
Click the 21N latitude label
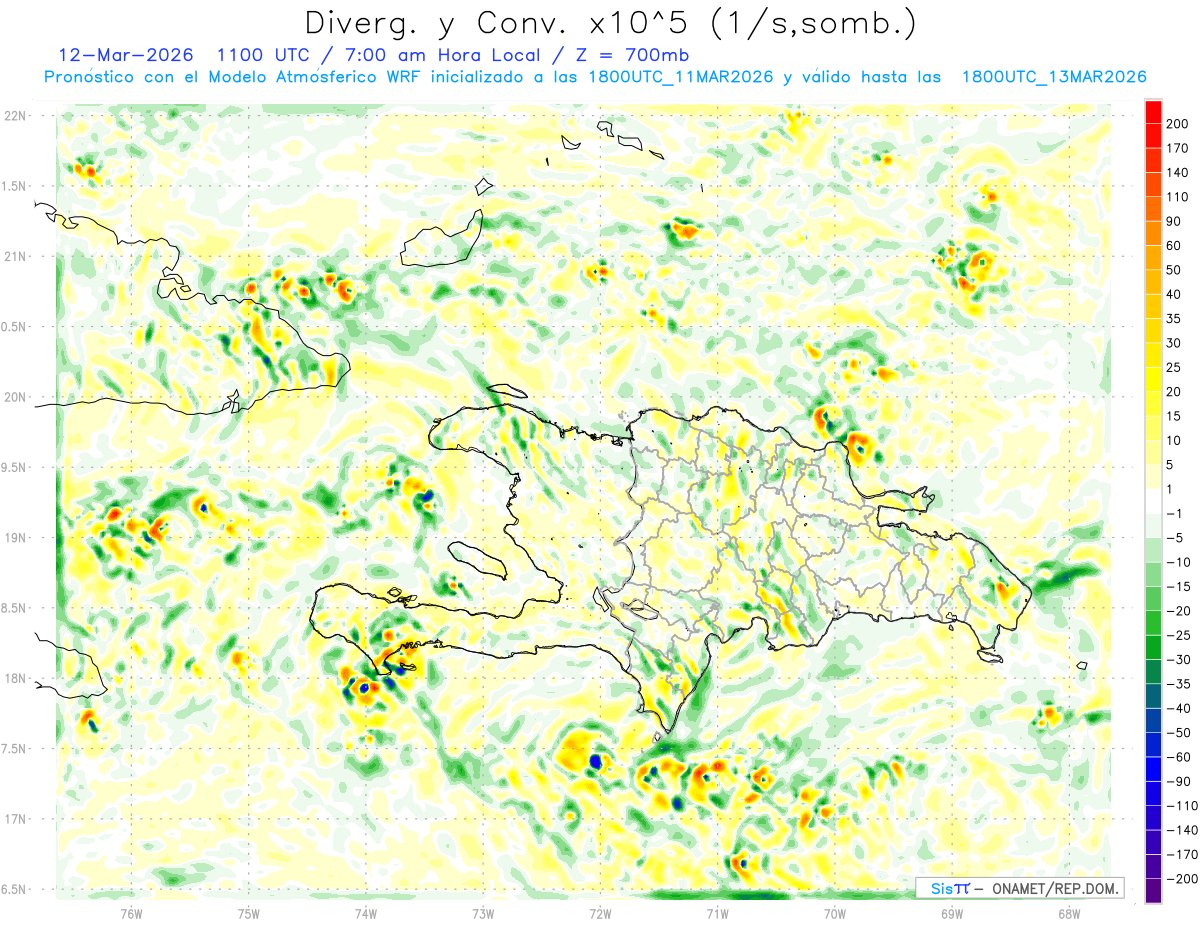tap(15, 256)
